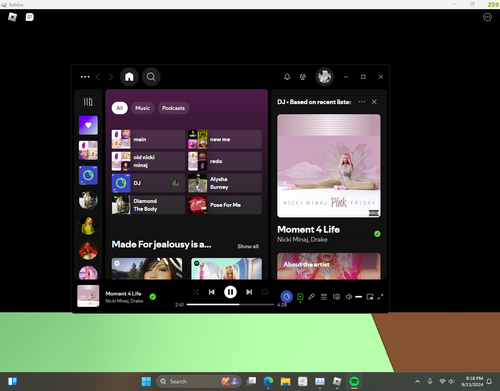Click the taskbar Search box

[x=198, y=381]
